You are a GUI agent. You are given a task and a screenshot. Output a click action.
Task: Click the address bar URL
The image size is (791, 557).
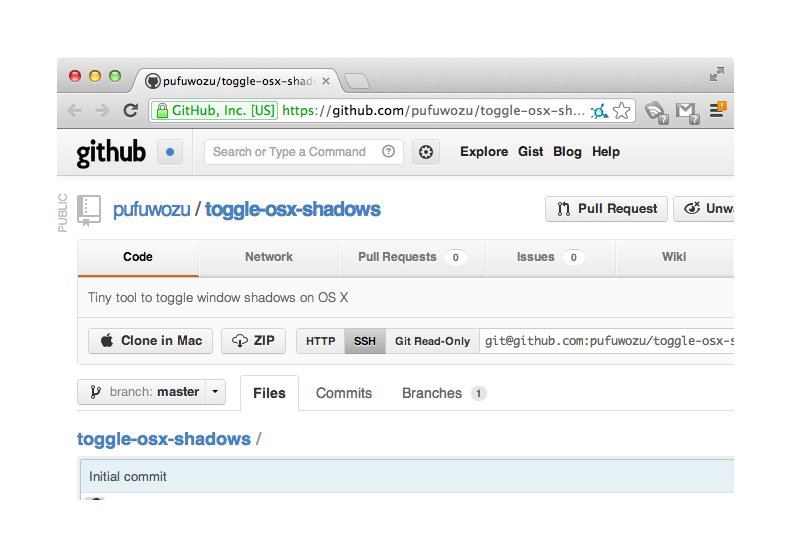433,110
